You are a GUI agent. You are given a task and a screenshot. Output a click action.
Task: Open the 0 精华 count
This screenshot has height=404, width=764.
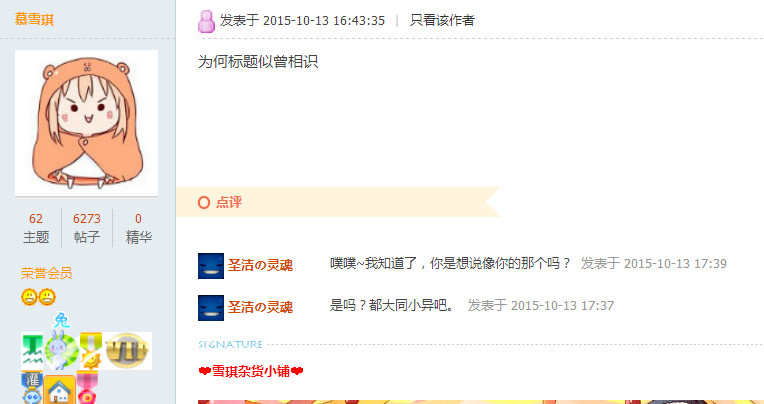pos(138,228)
